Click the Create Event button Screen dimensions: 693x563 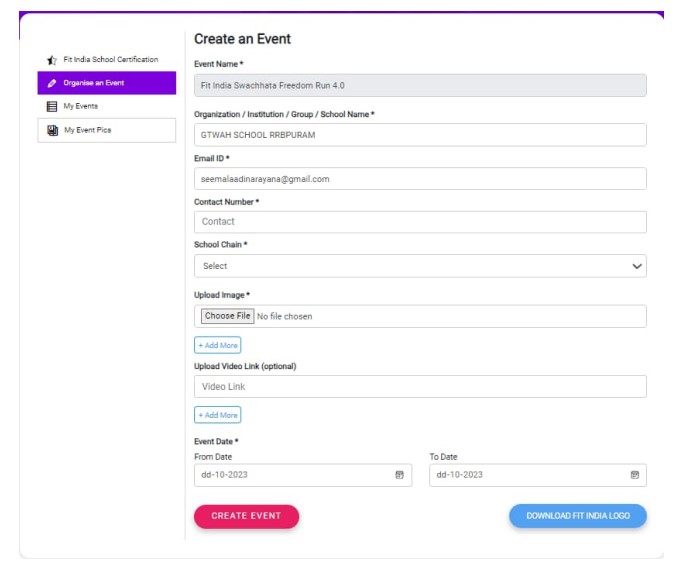(x=246, y=516)
